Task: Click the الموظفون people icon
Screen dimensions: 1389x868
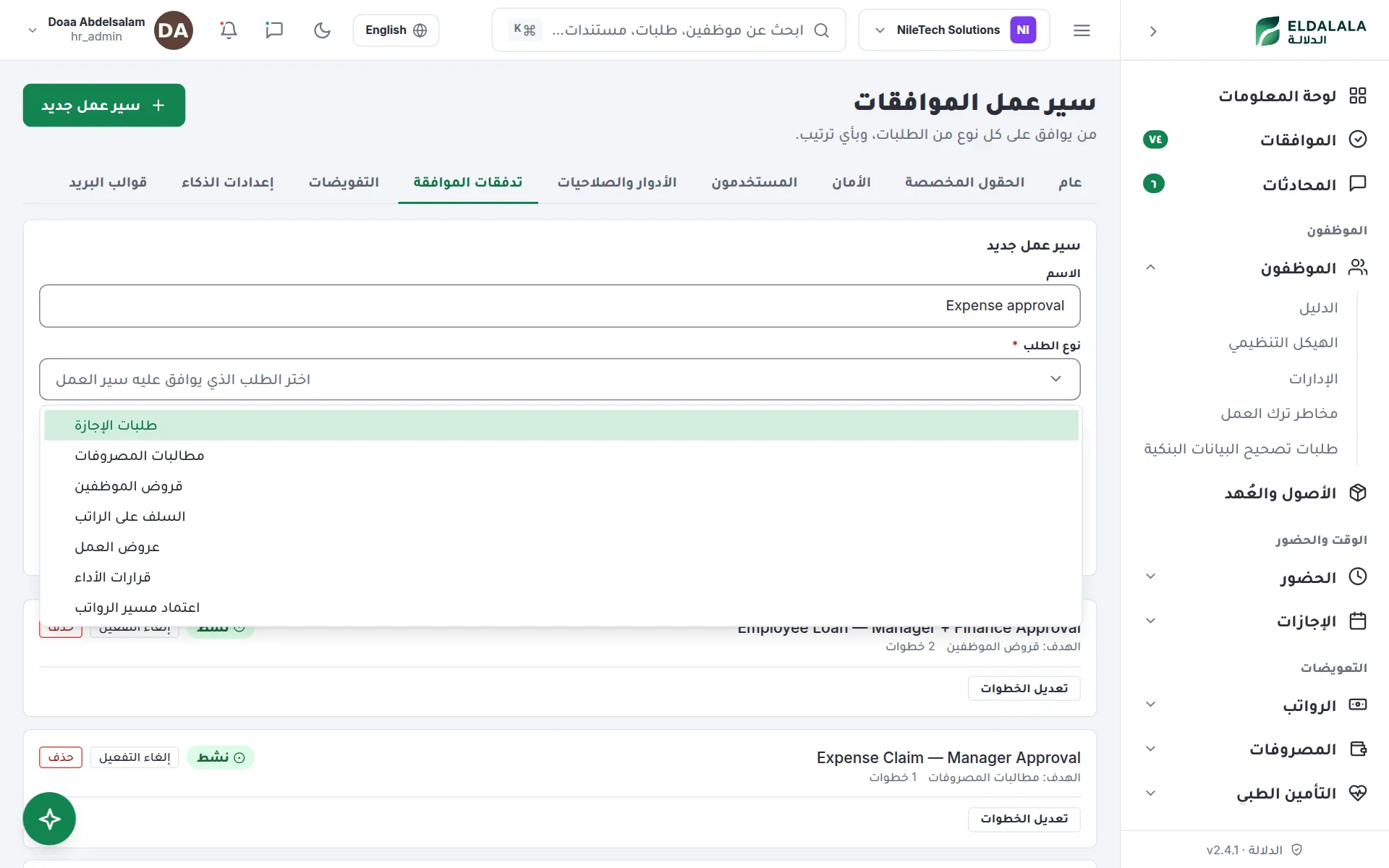Action: pos(1358,268)
